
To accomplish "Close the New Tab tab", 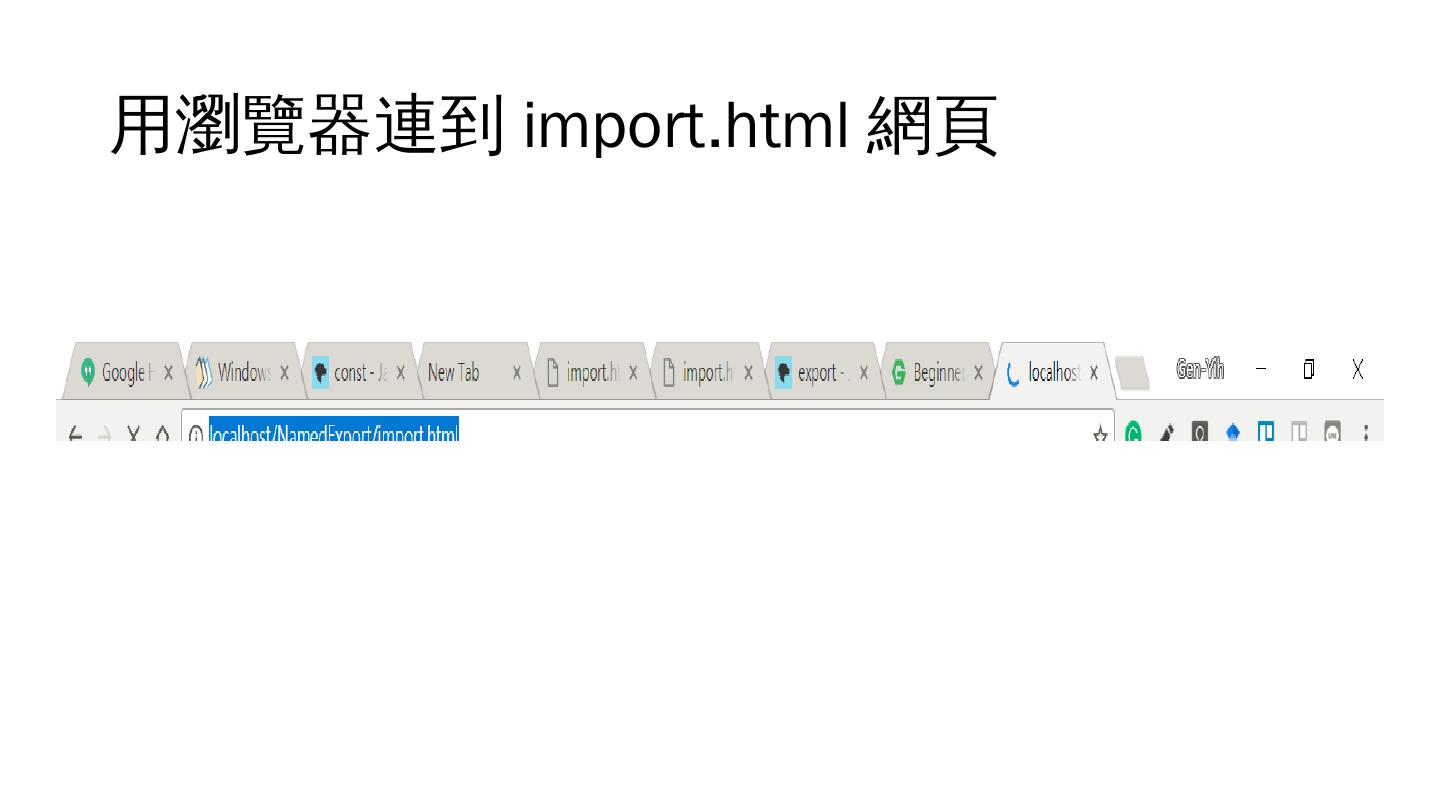I will click(516, 373).
